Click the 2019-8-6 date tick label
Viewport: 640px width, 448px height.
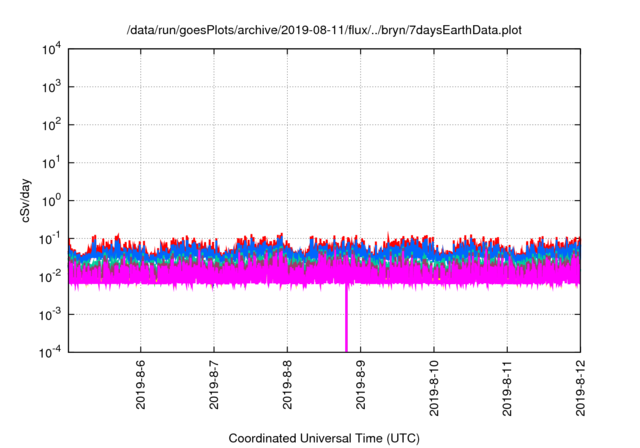click(140, 384)
